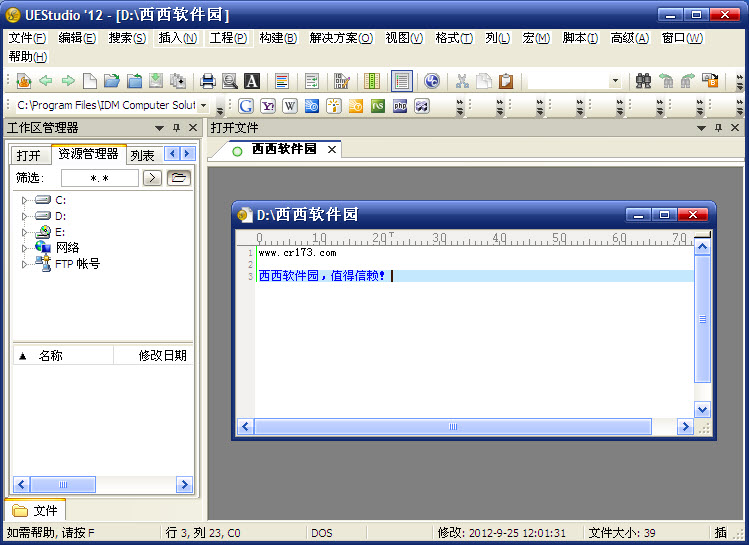The width and height of the screenshot is (749, 545).
Task: Toggle pin on 打开文件 panel
Action: point(718,128)
